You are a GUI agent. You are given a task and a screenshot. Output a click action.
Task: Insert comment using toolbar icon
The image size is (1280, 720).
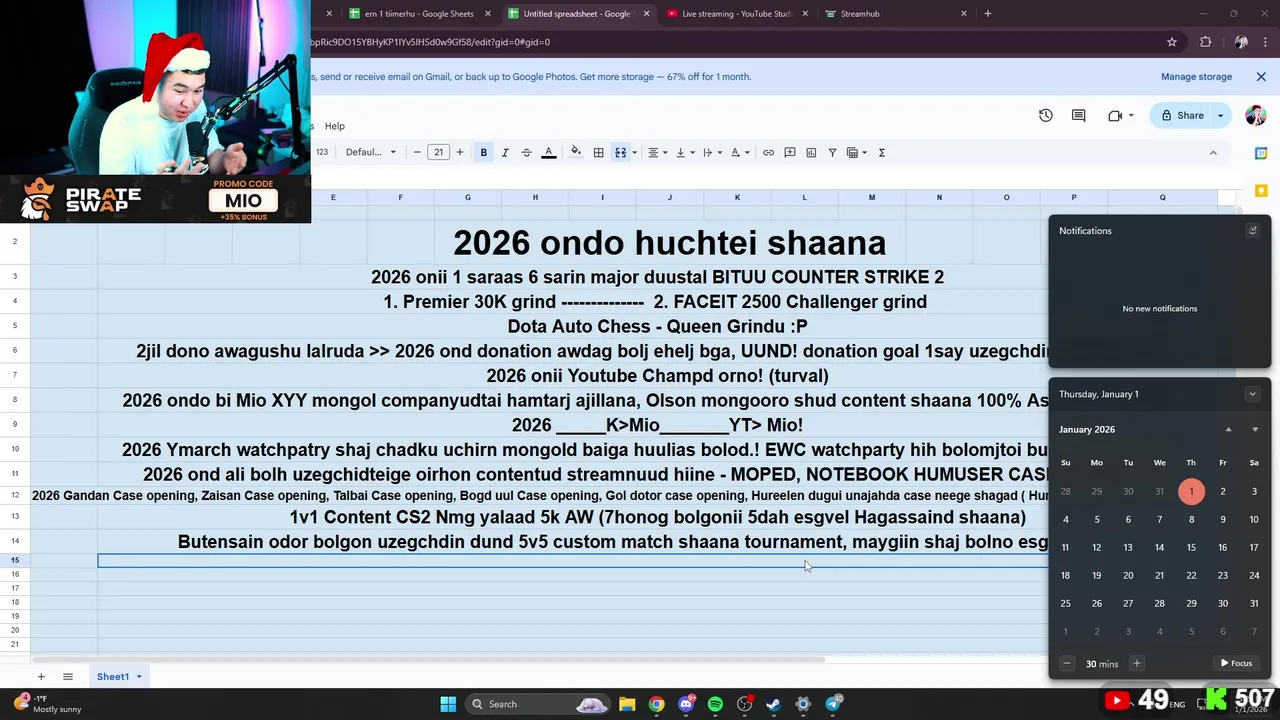pyautogui.click(x=790, y=152)
